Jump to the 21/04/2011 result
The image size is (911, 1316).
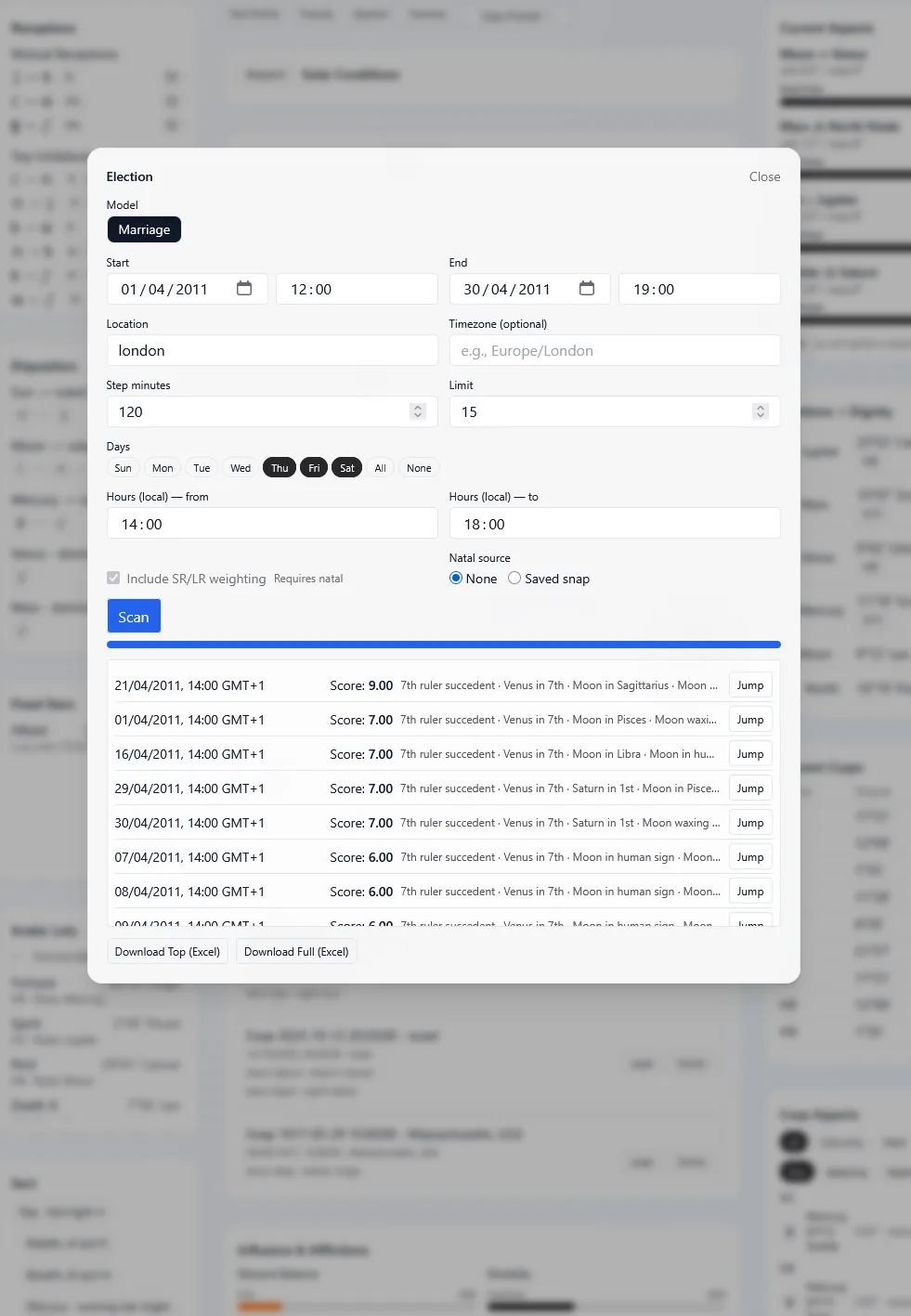[x=749, y=685]
